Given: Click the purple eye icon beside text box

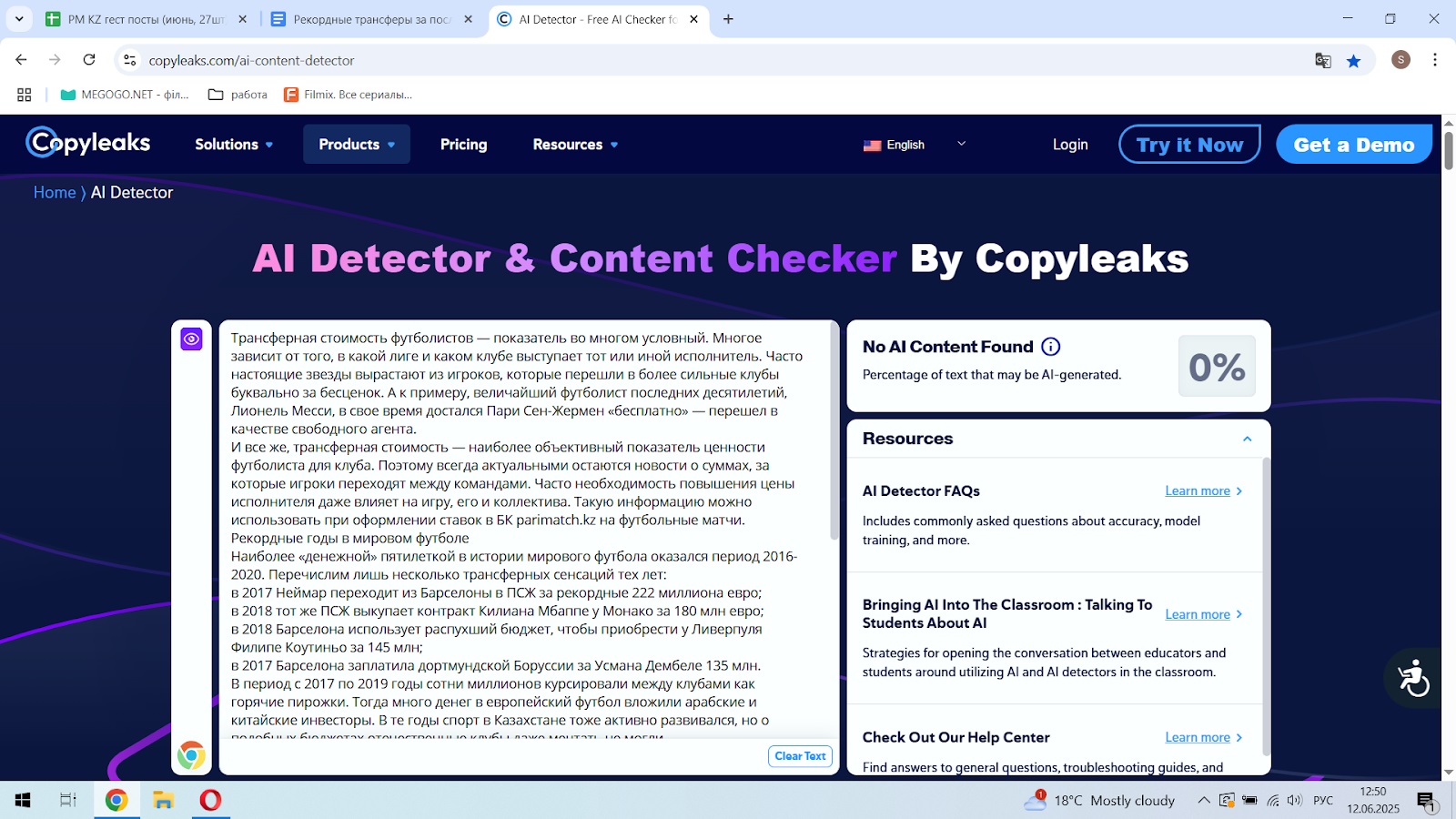Looking at the screenshot, I should coord(191,339).
